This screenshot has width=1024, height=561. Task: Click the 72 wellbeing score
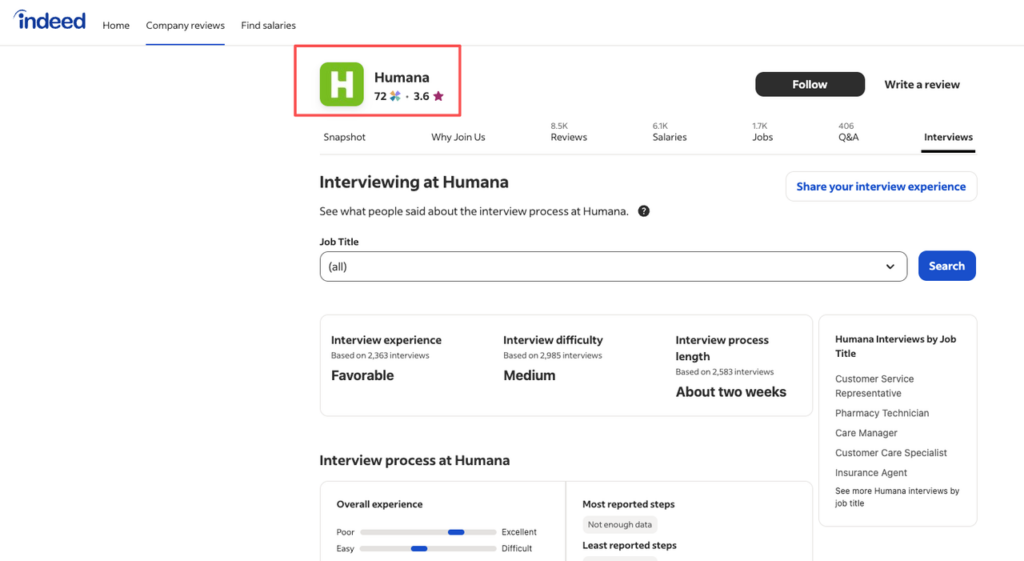tap(380, 96)
